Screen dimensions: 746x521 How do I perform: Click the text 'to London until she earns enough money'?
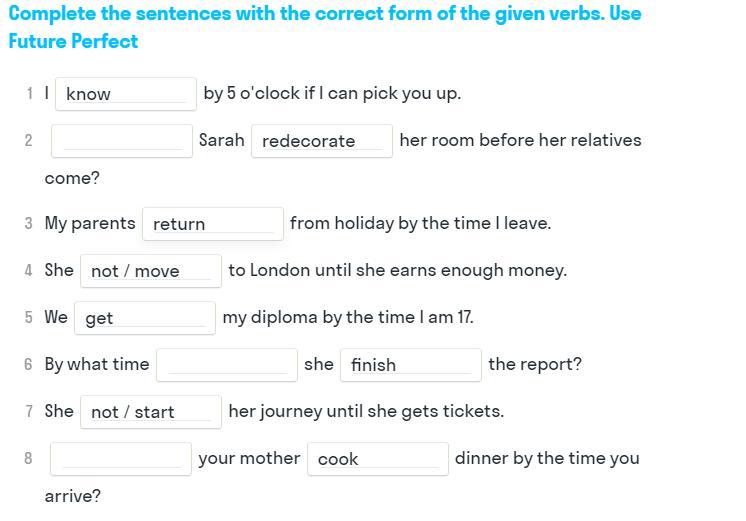pos(397,270)
